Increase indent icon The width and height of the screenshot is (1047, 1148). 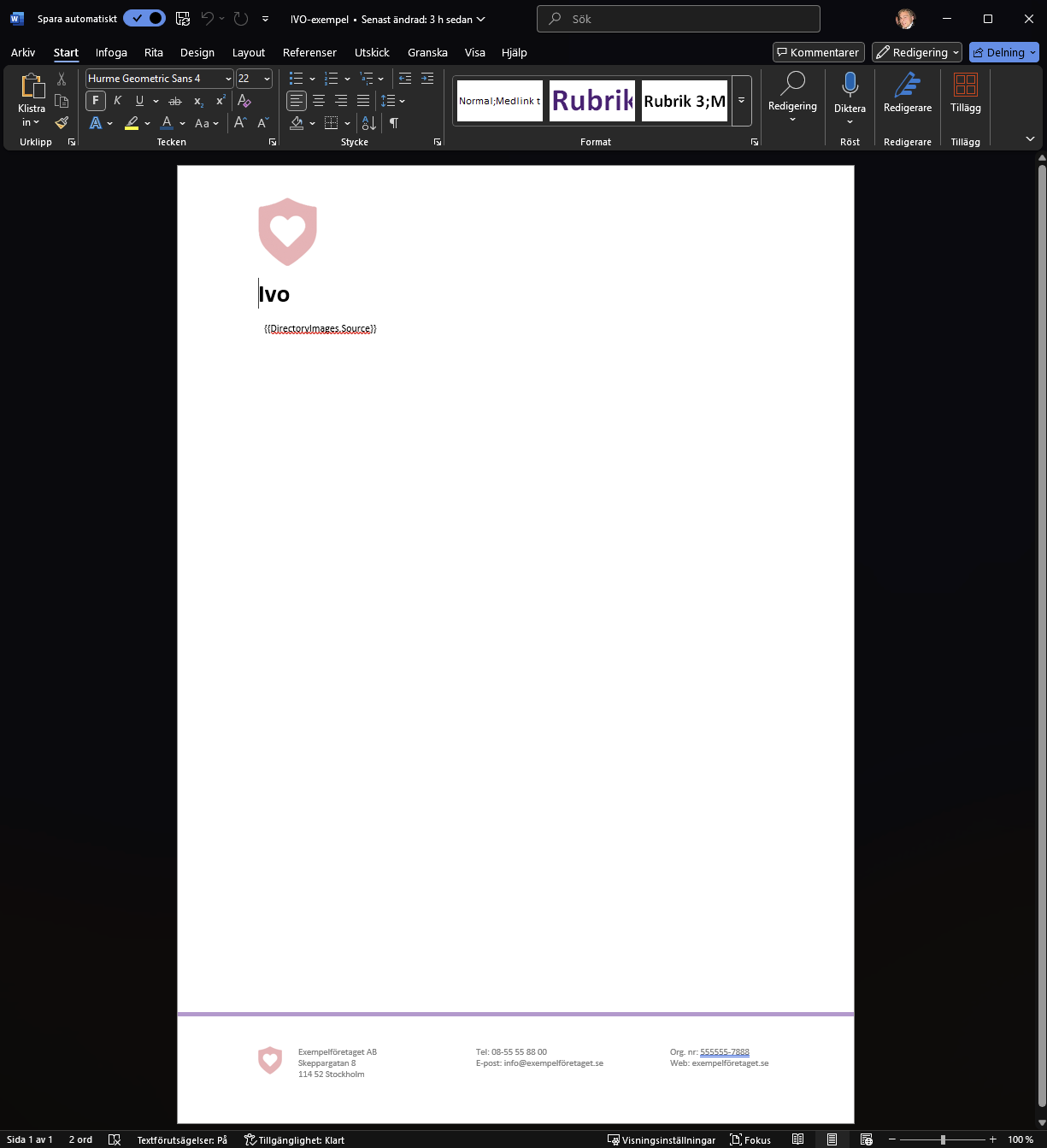427,79
